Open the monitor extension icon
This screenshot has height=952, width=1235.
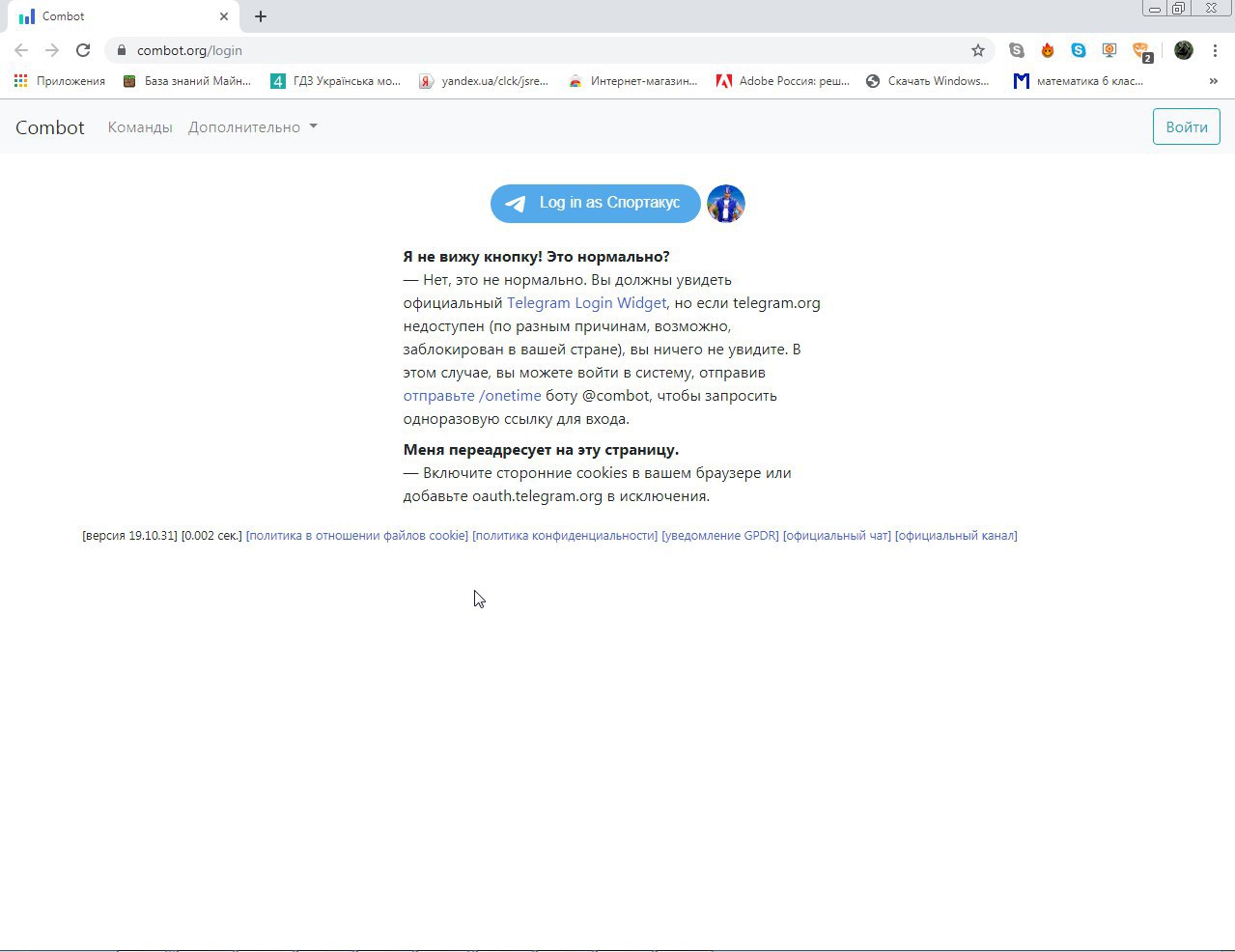click(1109, 50)
